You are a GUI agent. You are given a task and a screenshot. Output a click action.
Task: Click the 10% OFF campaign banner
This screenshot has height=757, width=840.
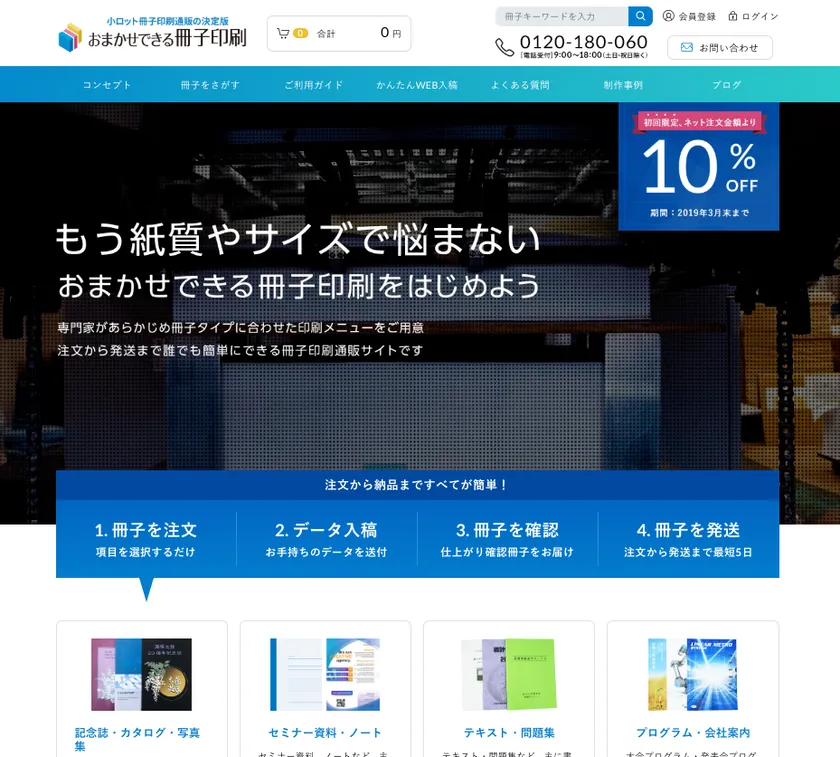point(699,167)
